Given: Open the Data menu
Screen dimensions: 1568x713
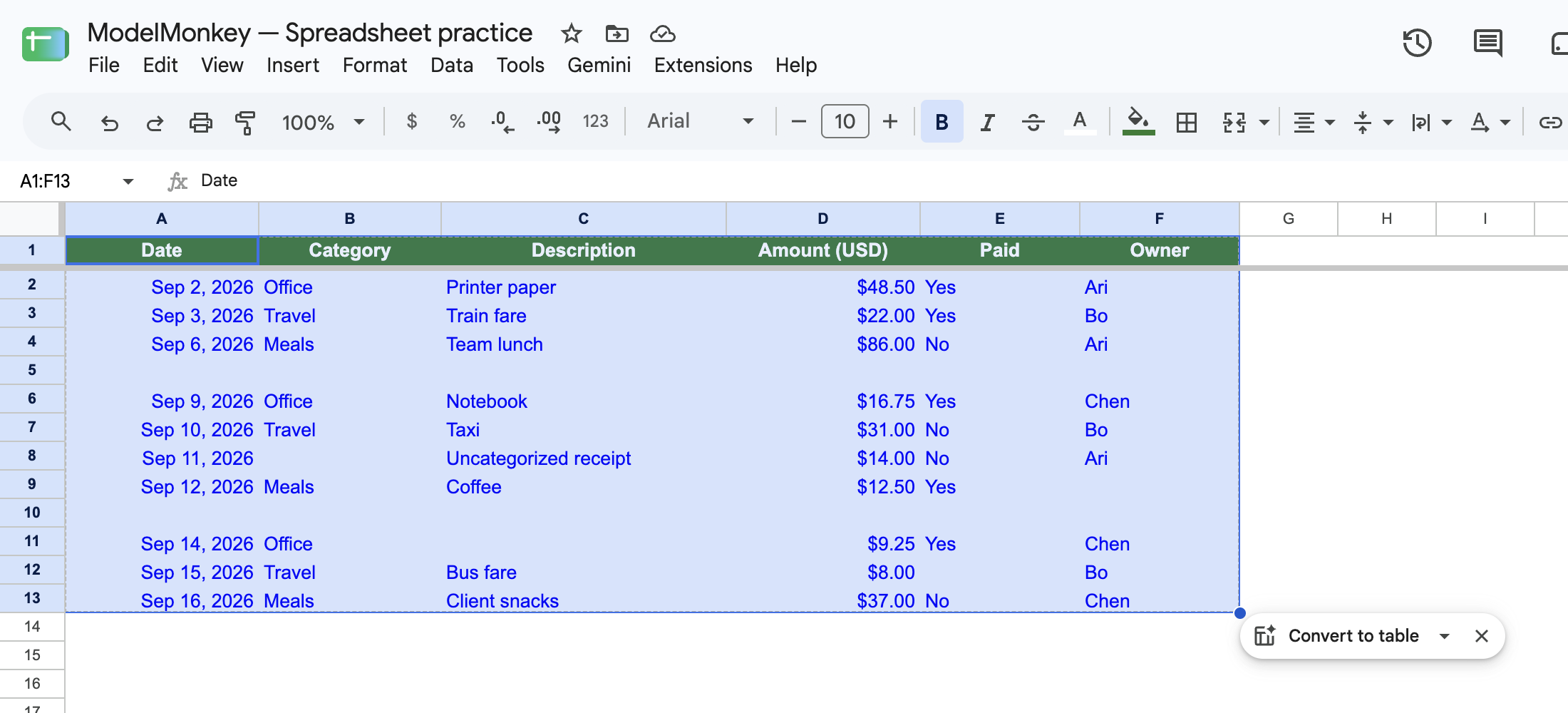Looking at the screenshot, I should tap(452, 65).
